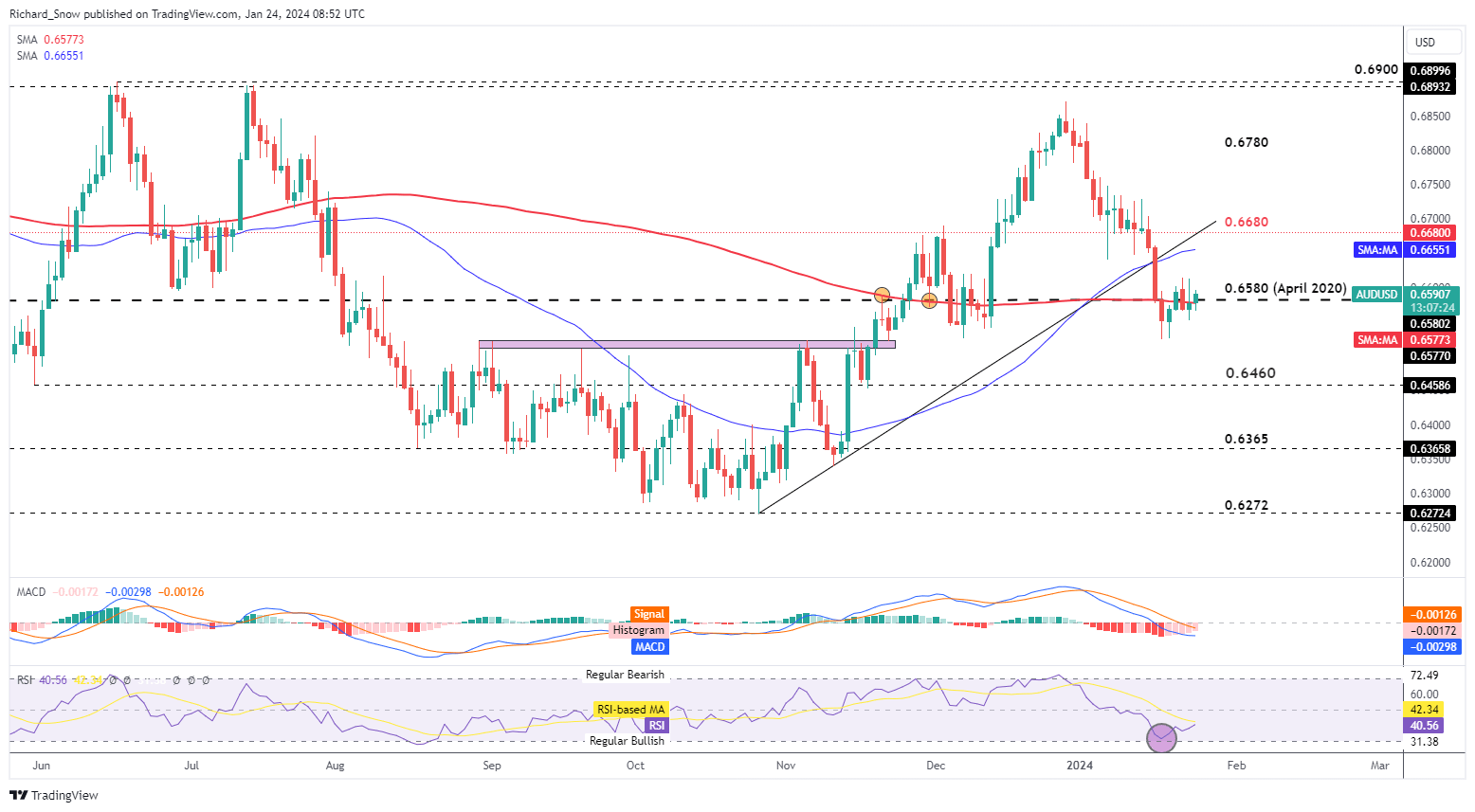Screen dimensions: 1475x812
Task: Click the 2024 label on time axis
Action: [x=1080, y=766]
